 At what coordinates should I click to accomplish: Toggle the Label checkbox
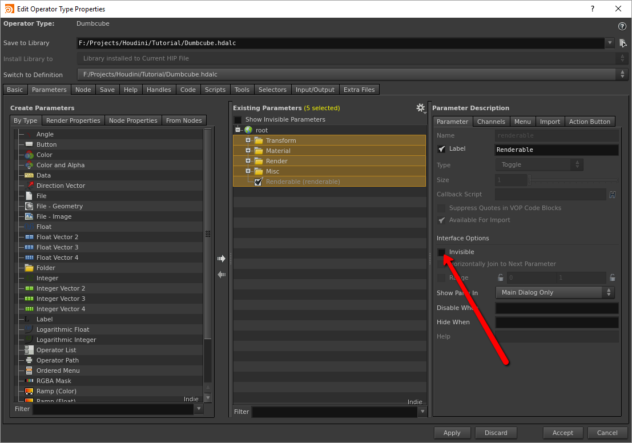pos(441,148)
